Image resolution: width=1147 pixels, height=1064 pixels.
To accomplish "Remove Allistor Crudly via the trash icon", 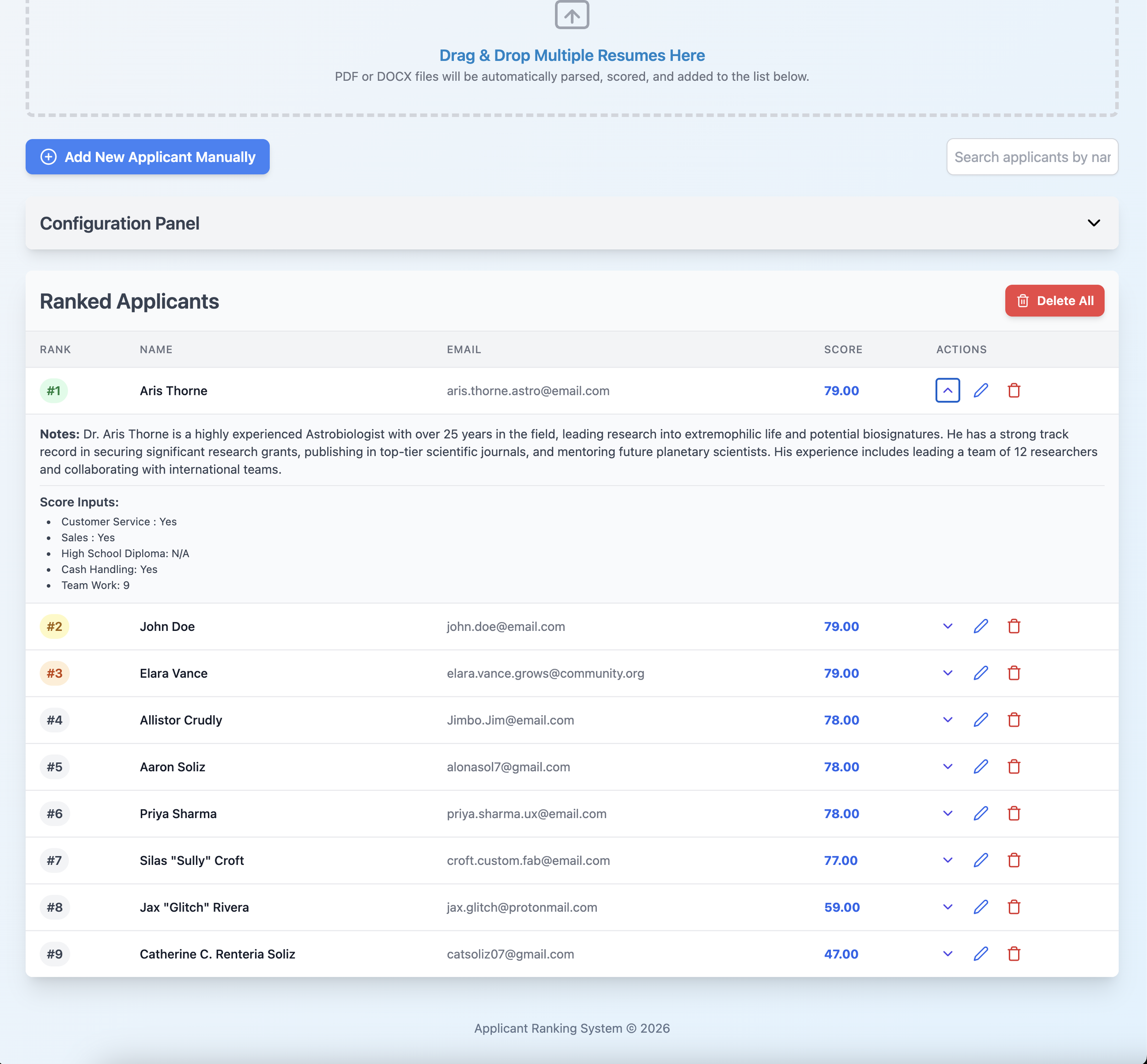I will (x=1013, y=720).
